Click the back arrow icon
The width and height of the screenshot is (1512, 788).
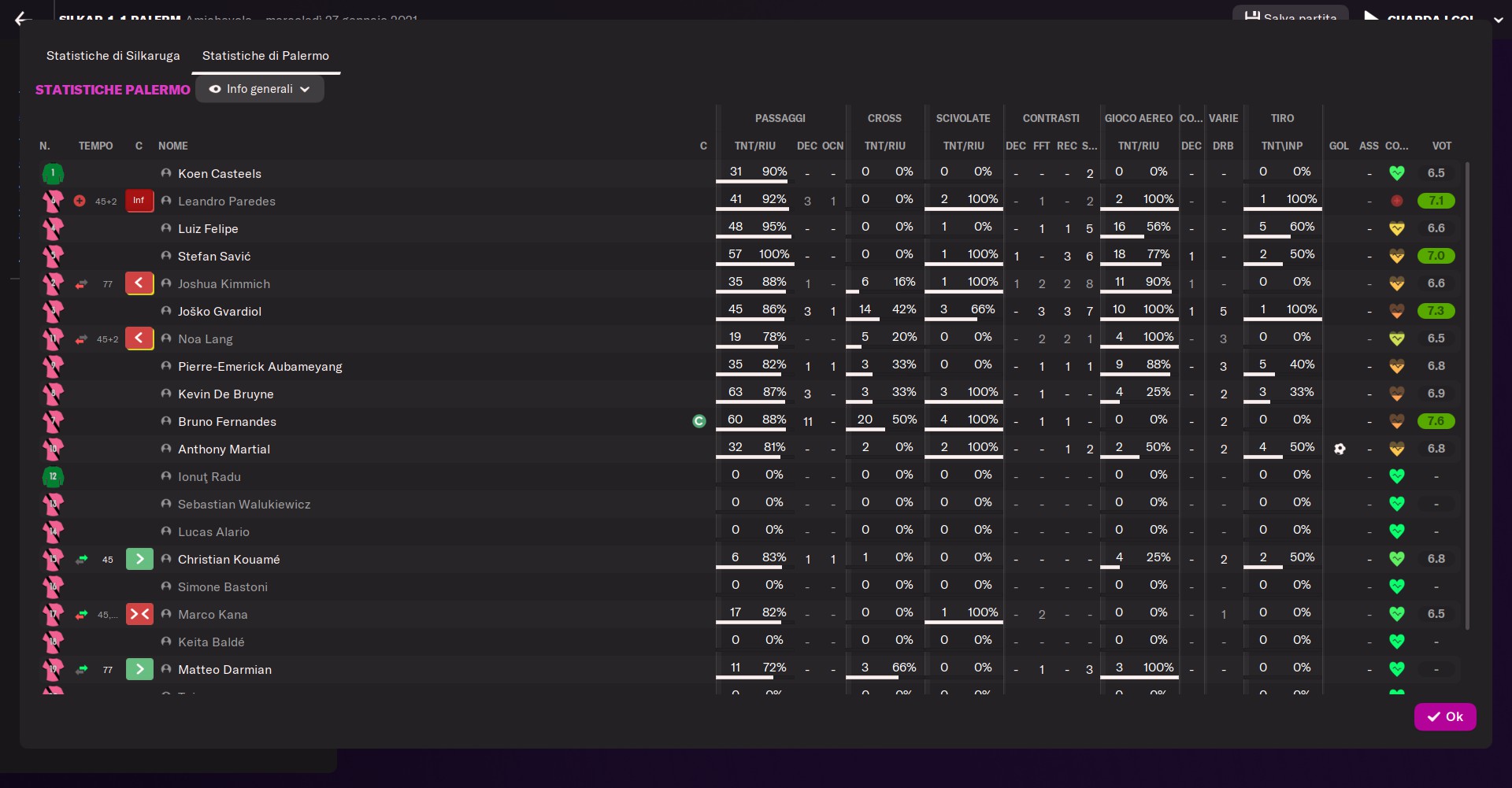pyautogui.click(x=23, y=18)
